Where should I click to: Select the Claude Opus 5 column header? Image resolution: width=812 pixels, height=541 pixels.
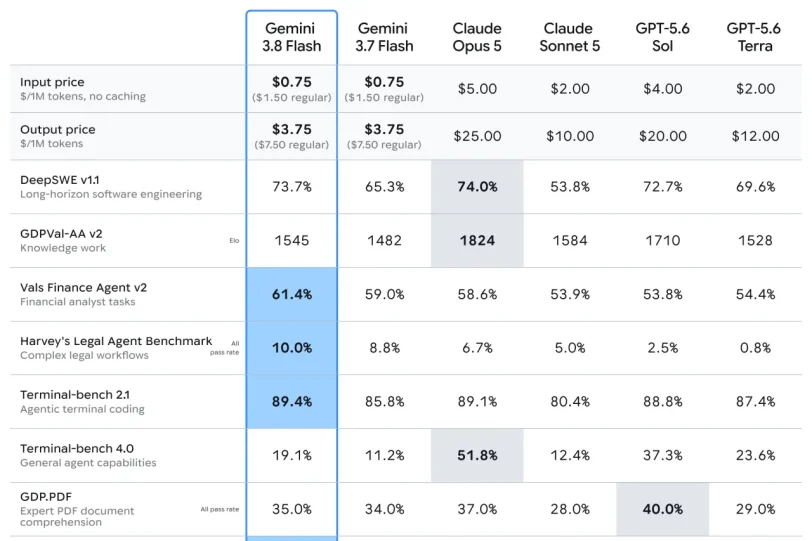pyautogui.click(x=477, y=37)
